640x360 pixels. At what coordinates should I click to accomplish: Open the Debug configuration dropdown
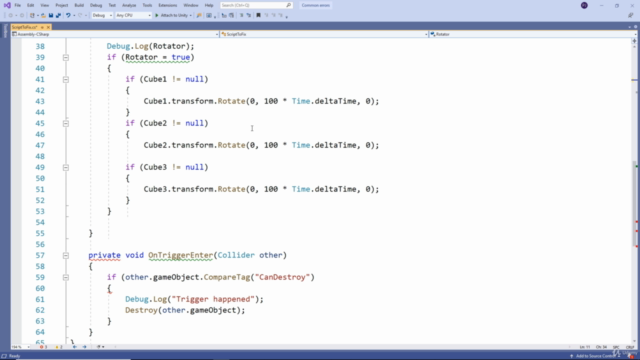(102, 16)
